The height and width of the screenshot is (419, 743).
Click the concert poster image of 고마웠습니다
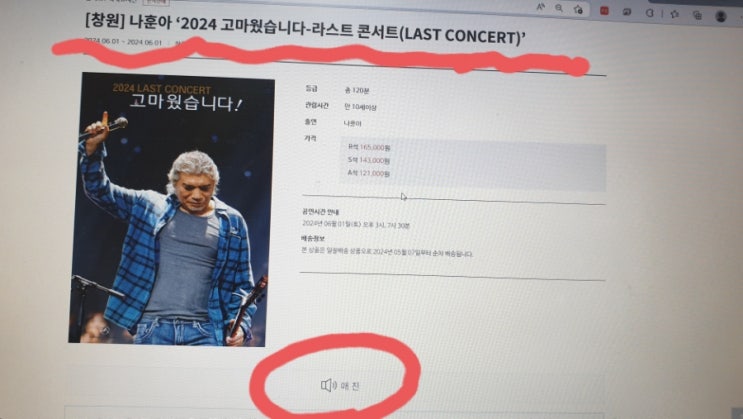pyautogui.click(x=172, y=209)
